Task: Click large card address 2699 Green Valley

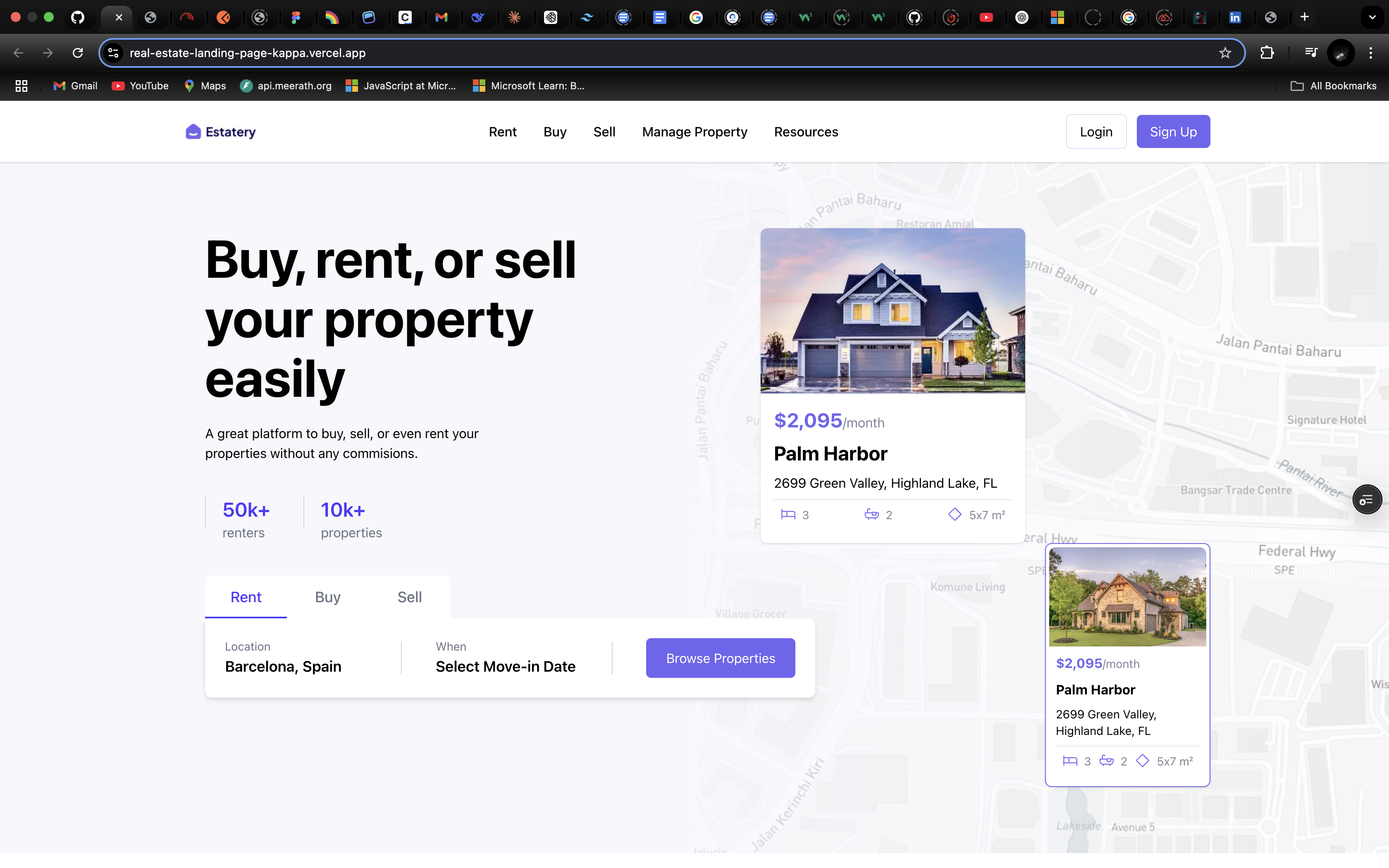Action: 885,483
